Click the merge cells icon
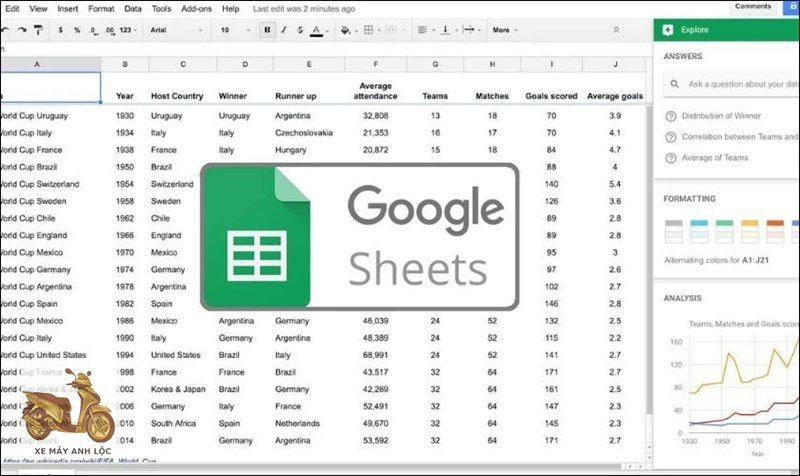 [x=390, y=30]
